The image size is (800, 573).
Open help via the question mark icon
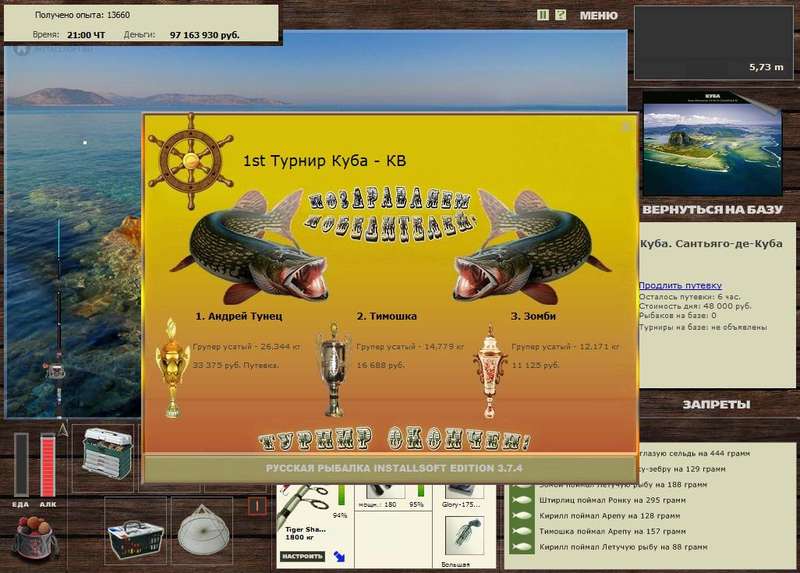coord(560,15)
